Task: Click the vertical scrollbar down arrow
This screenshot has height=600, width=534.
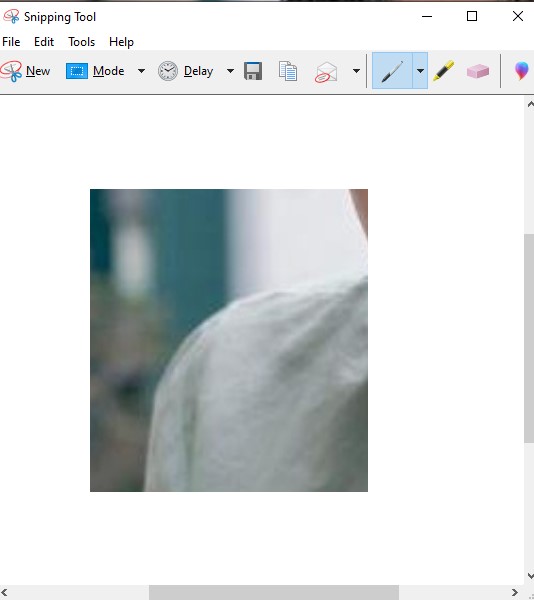Action: (530, 576)
